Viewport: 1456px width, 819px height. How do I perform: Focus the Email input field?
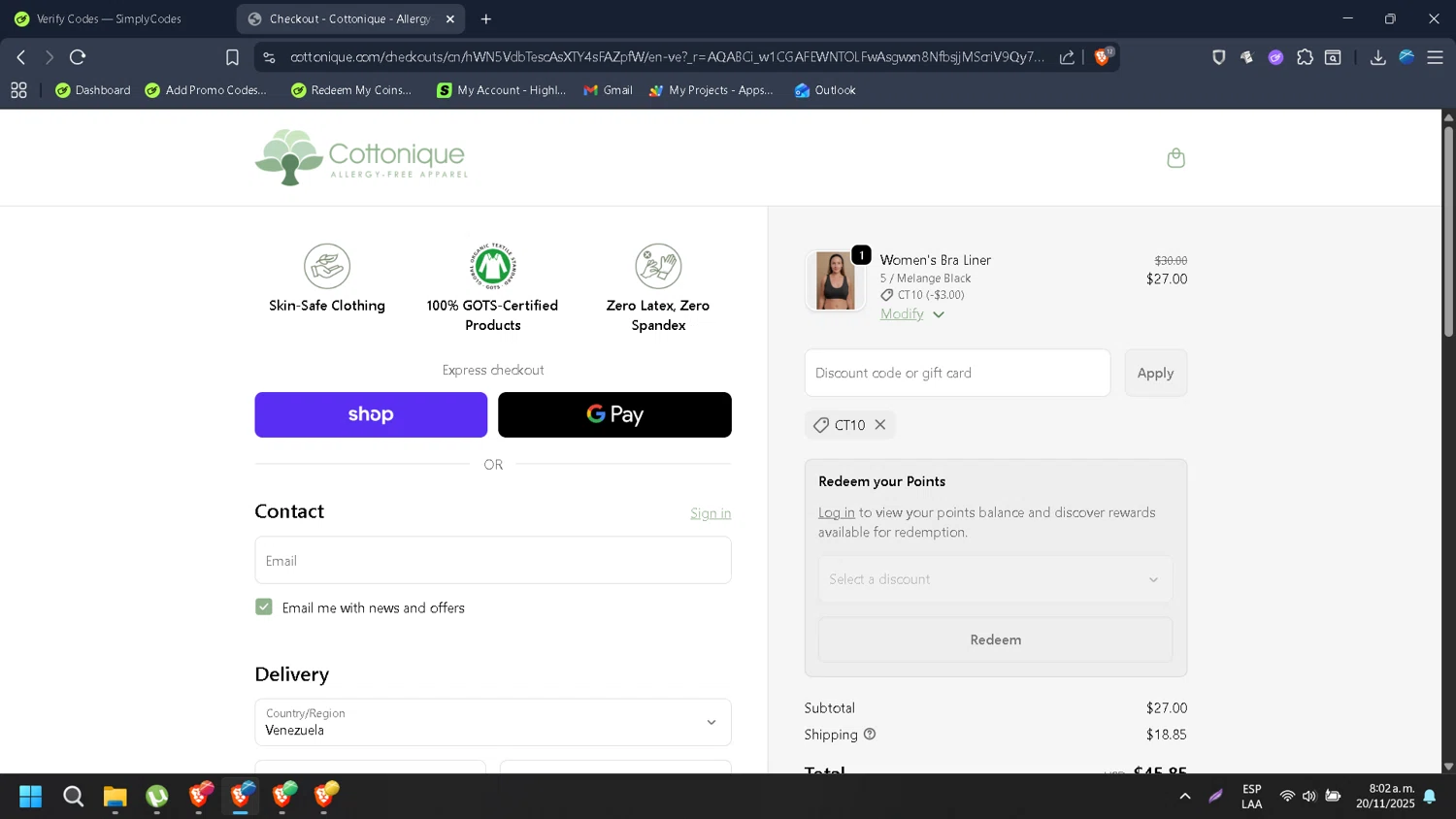(x=493, y=560)
